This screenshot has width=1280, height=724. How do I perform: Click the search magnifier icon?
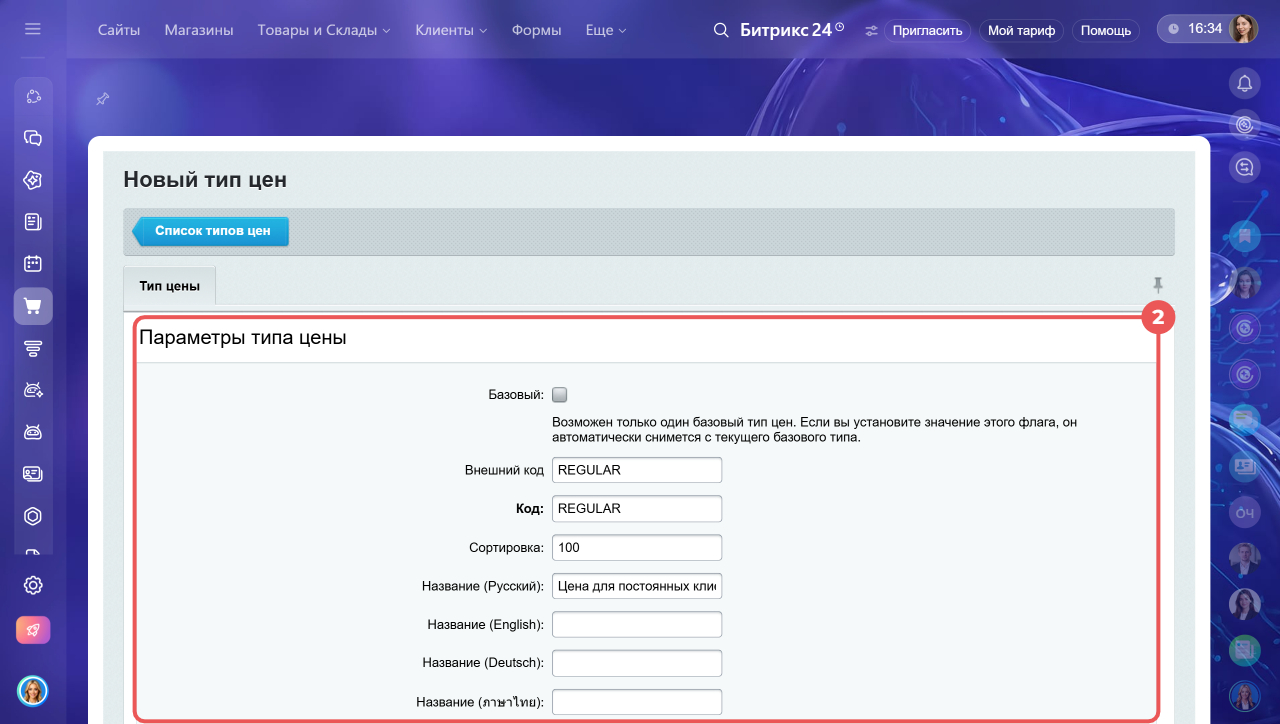tap(721, 30)
